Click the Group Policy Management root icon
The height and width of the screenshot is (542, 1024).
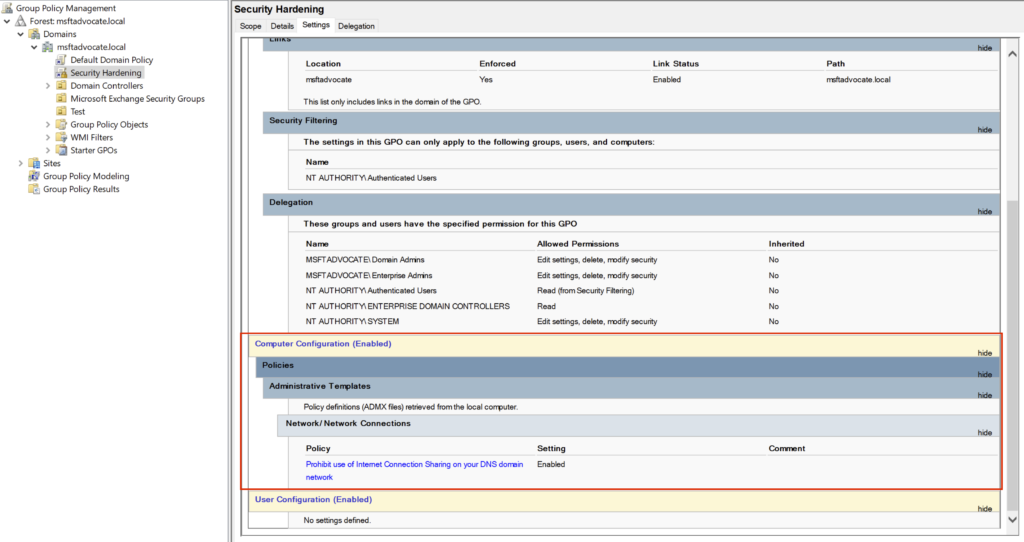[8, 8]
